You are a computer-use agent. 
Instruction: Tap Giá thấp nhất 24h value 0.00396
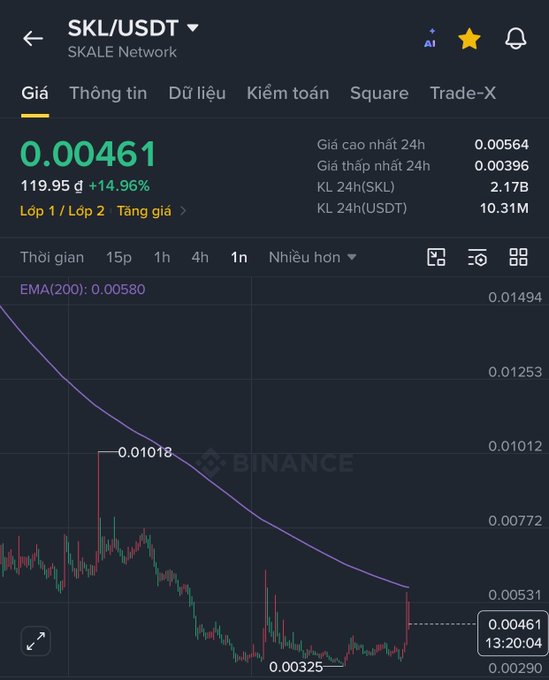[x=501, y=166]
